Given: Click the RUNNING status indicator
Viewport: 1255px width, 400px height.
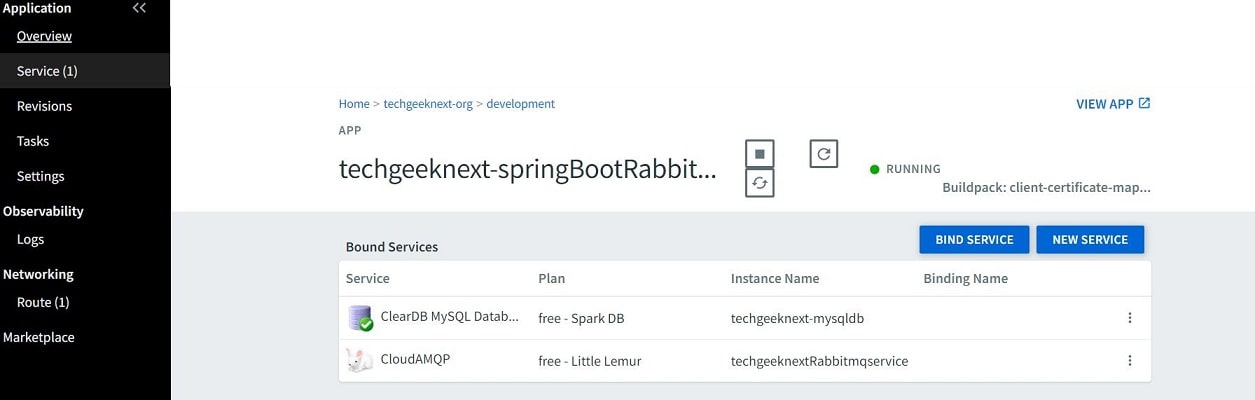Looking at the screenshot, I should pyautogui.click(x=905, y=169).
